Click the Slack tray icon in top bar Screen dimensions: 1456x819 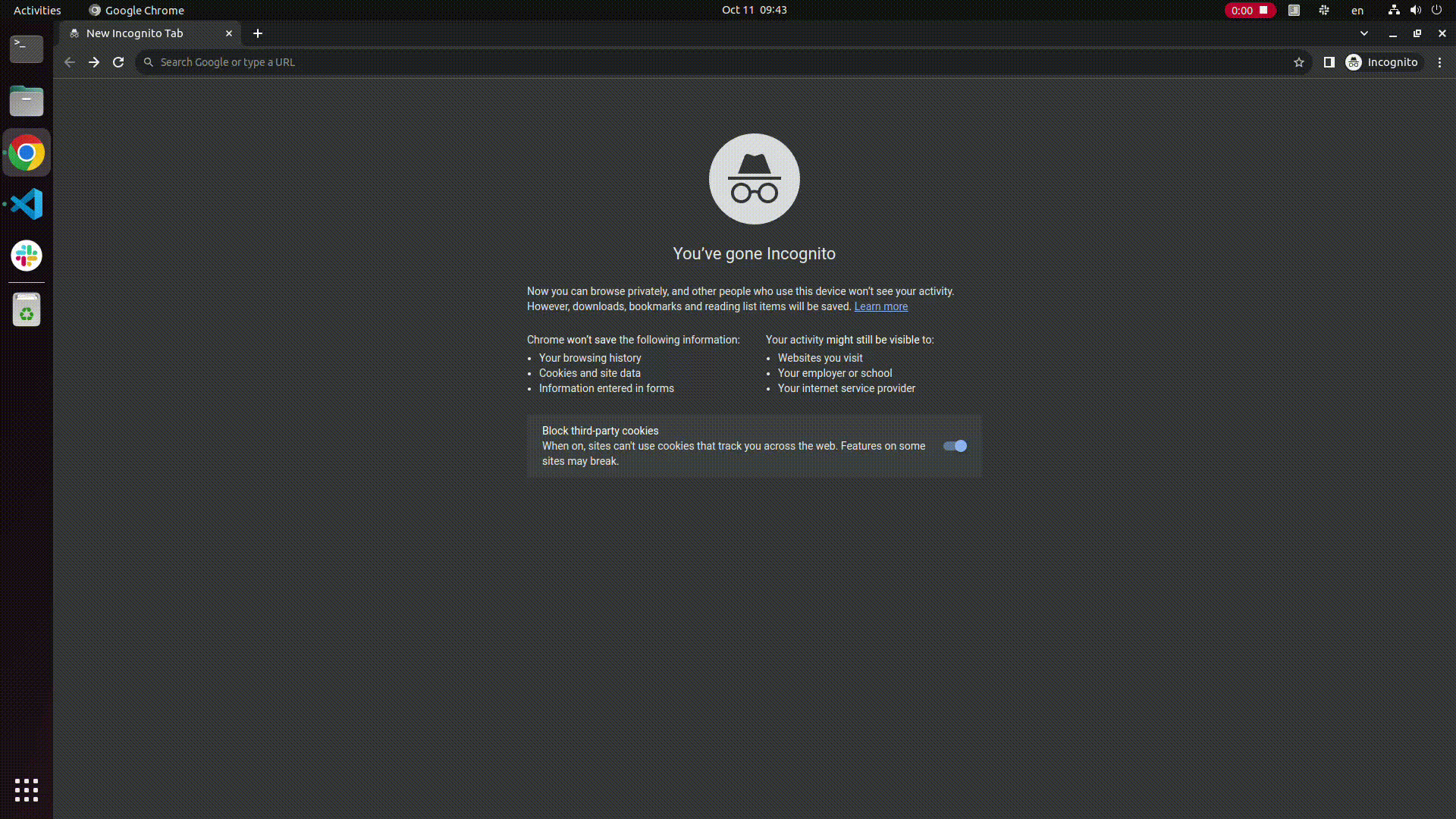coord(1324,10)
